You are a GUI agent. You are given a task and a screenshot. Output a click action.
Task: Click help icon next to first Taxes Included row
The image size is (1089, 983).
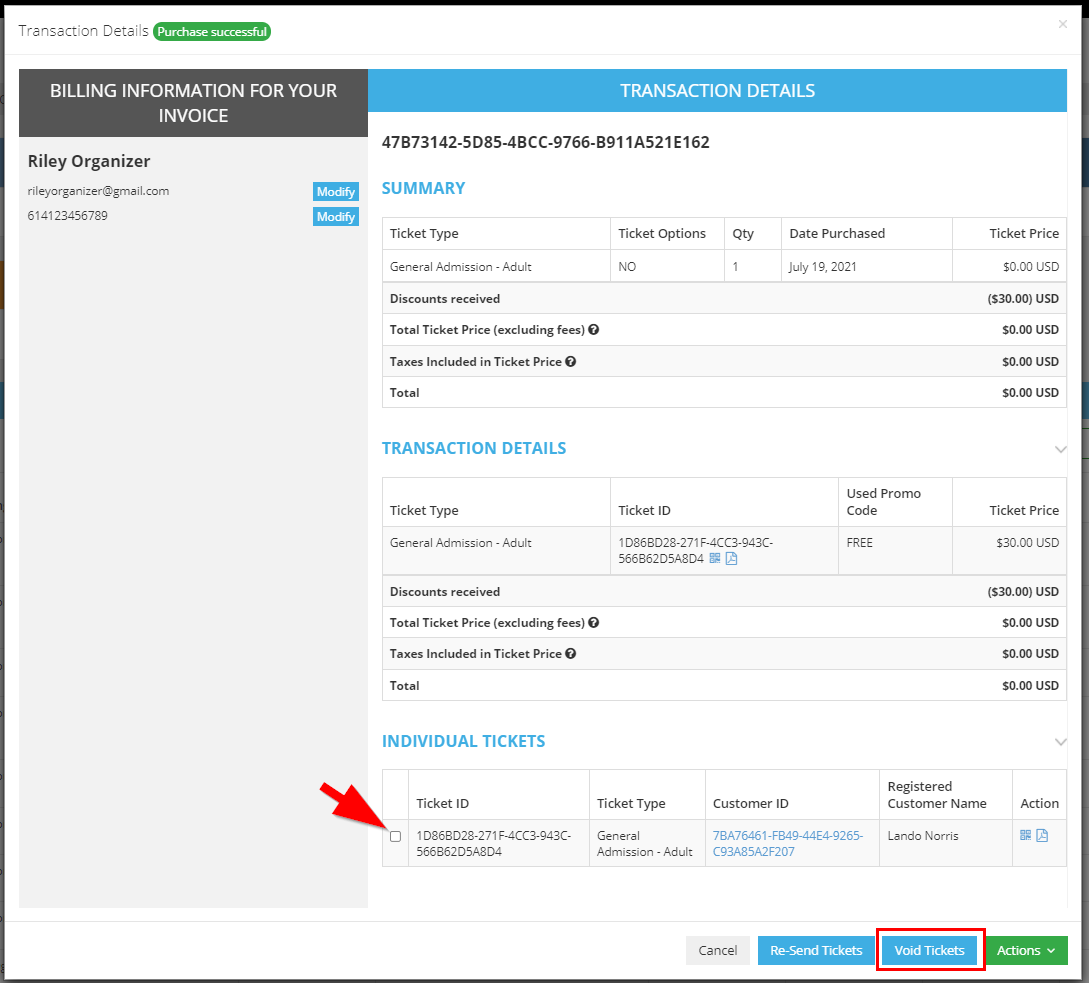click(x=570, y=361)
